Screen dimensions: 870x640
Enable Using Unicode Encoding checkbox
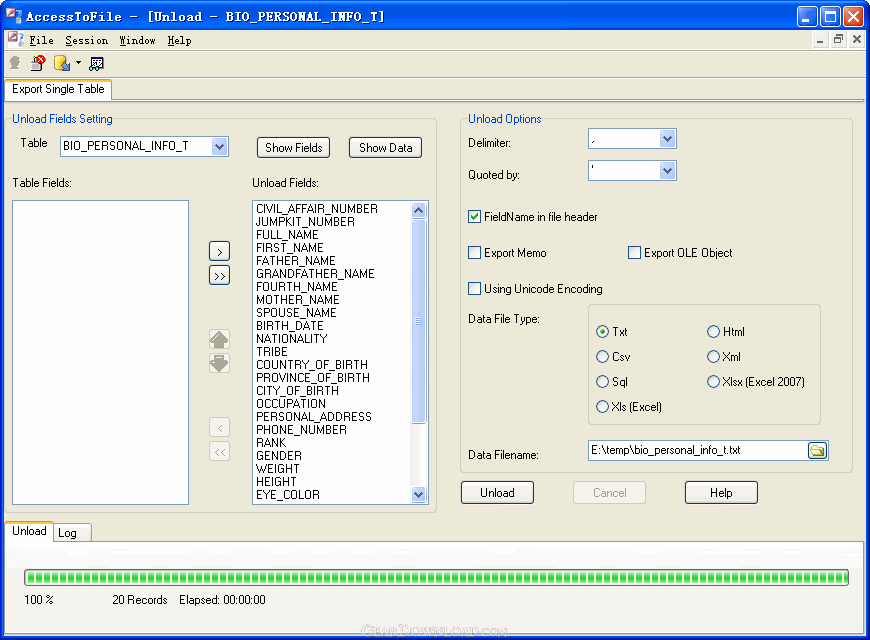tap(474, 289)
